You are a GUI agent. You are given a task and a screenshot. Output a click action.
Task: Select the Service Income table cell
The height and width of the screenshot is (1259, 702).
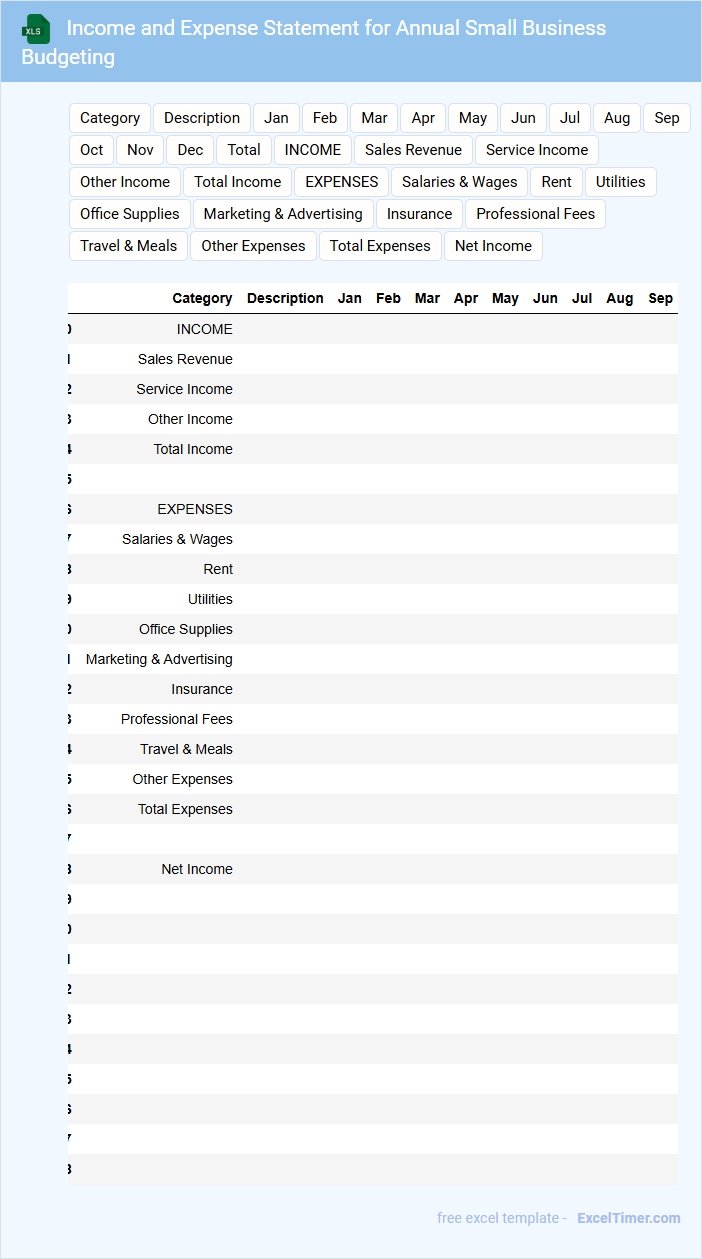[184, 389]
